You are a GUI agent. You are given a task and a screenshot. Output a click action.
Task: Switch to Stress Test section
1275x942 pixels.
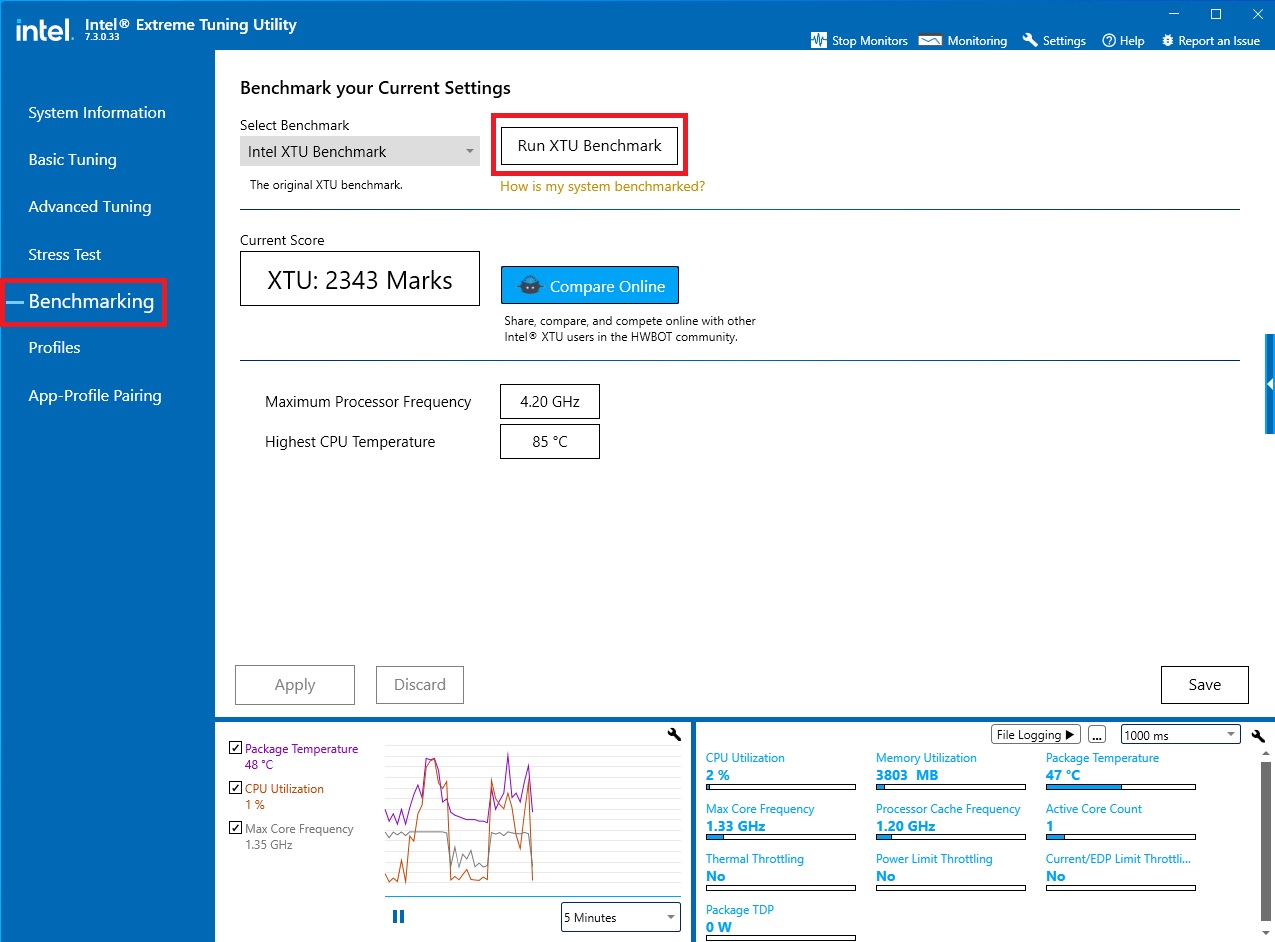65,255
